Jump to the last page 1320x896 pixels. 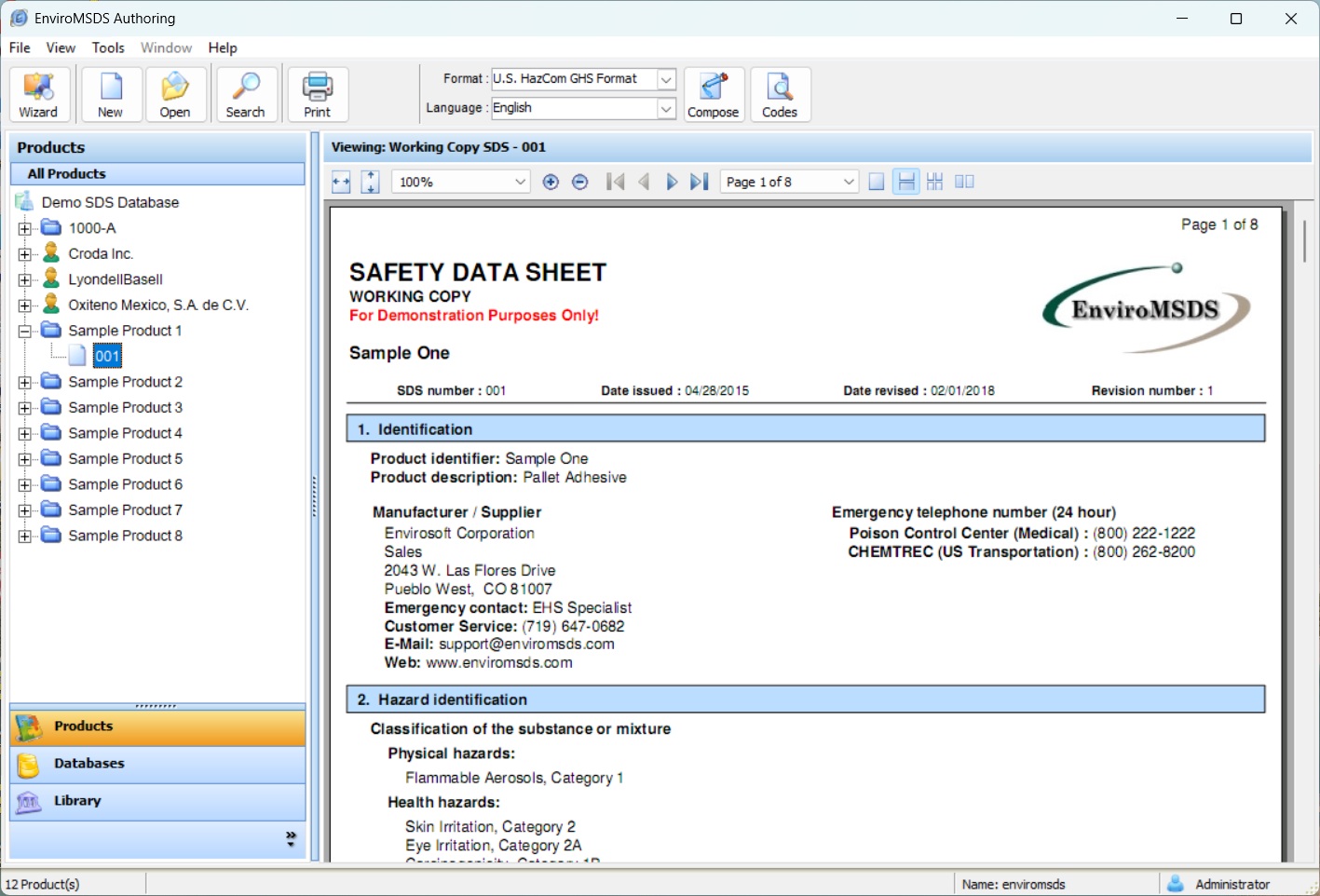pos(700,182)
